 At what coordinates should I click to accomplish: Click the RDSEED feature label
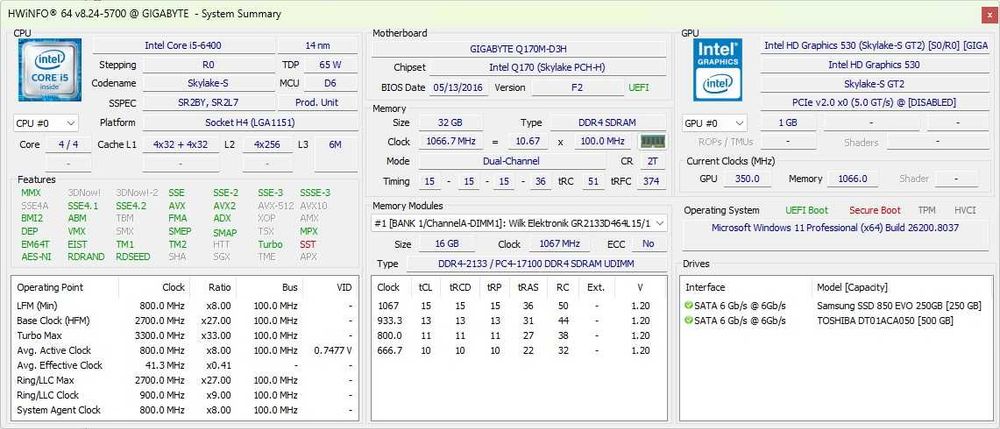click(133, 257)
